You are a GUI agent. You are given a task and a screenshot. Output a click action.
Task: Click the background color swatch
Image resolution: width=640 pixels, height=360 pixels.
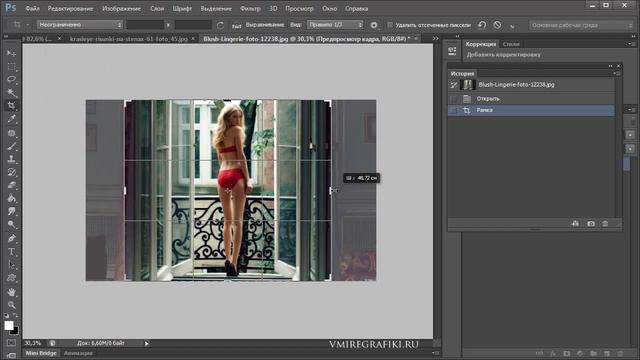16,331
